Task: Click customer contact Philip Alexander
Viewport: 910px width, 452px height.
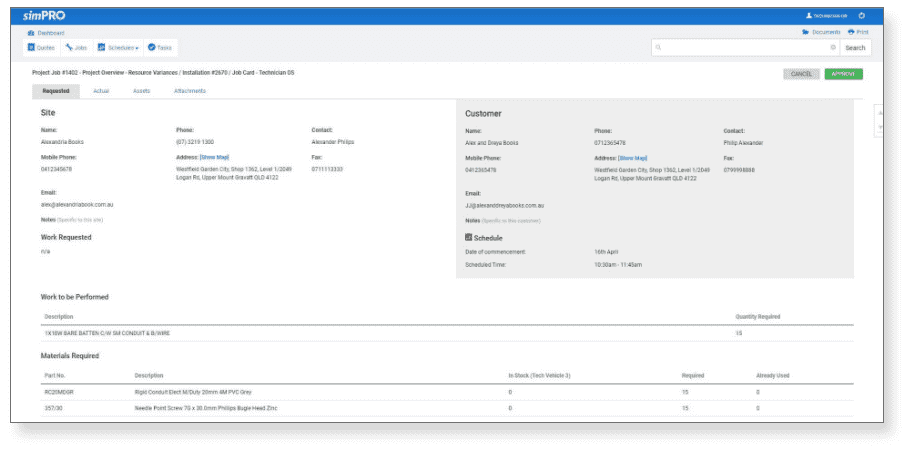Action: coord(743,143)
